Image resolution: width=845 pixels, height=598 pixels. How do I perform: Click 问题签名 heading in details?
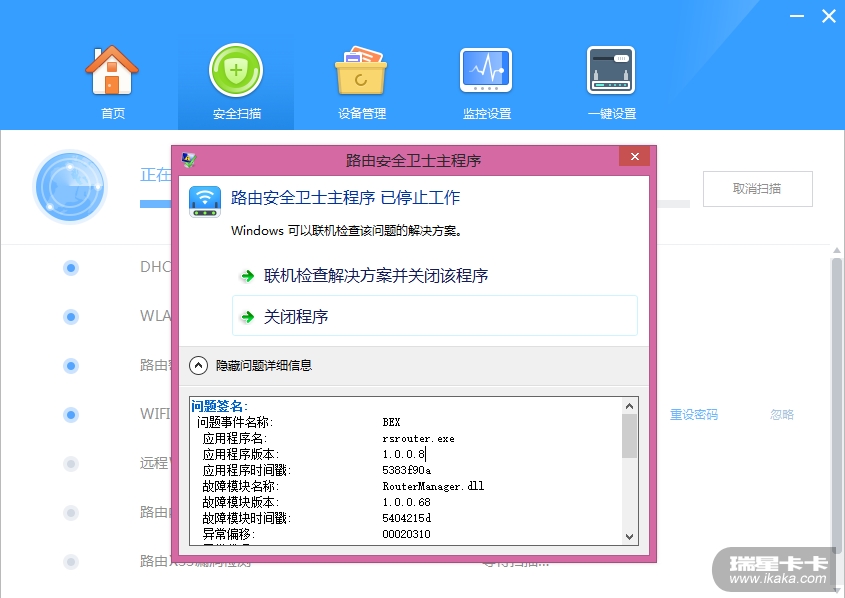tap(219, 406)
